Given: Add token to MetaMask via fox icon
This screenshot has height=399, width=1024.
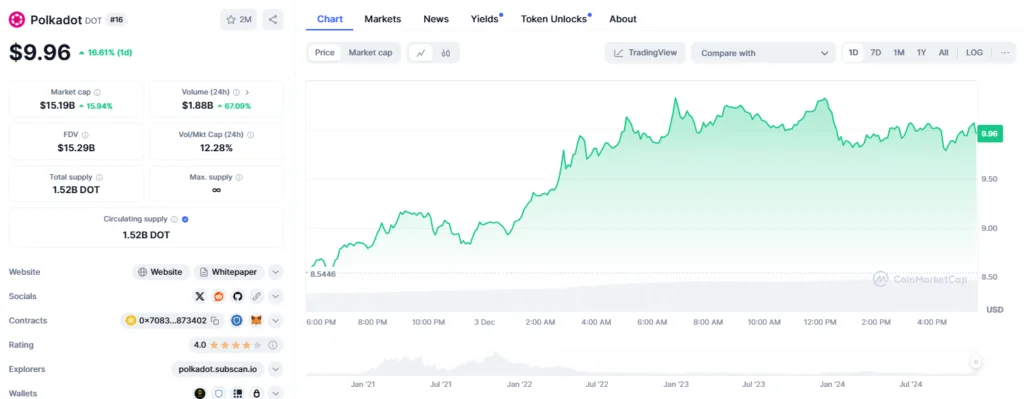Looking at the screenshot, I should pos(256,321).
